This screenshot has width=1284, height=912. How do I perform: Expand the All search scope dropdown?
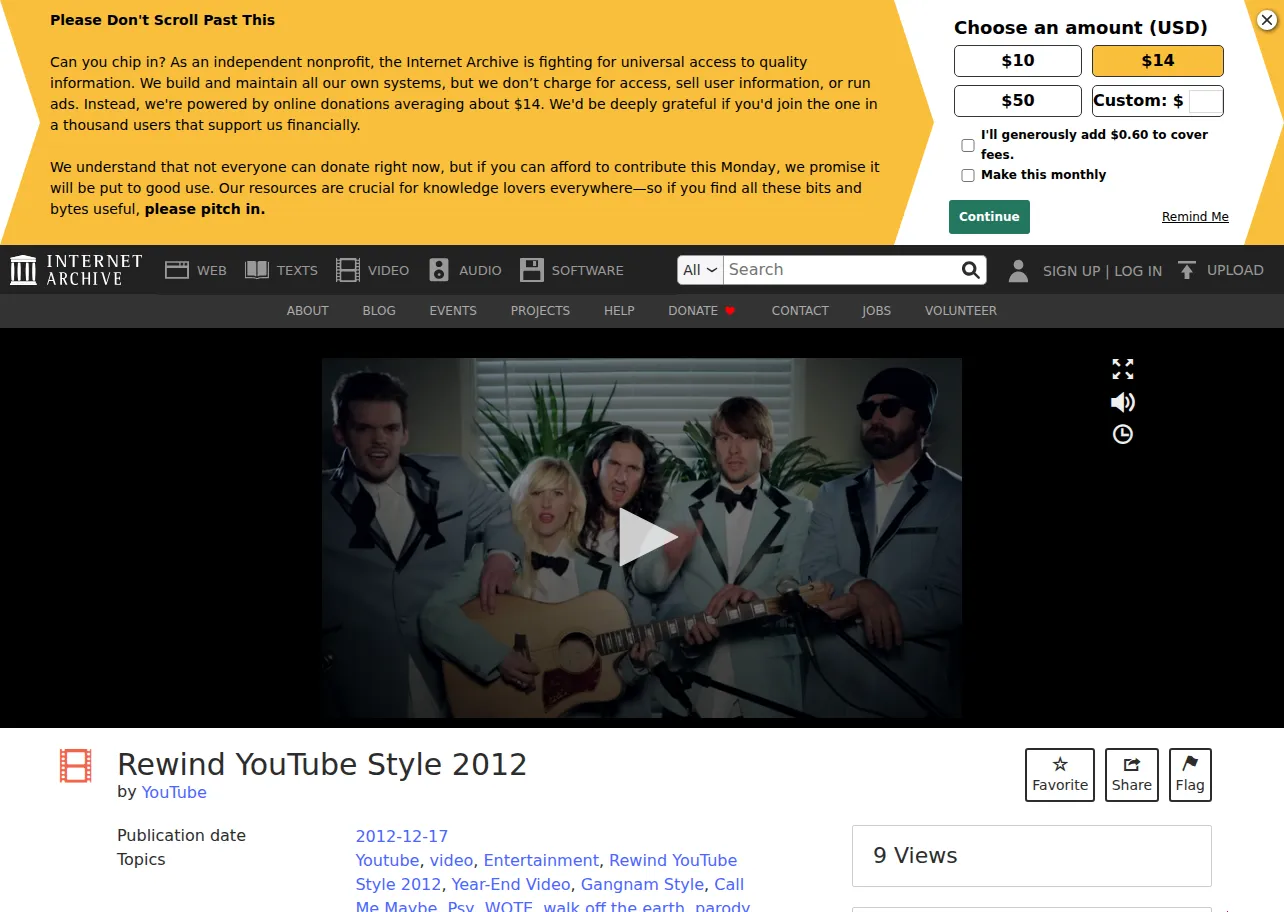(x=700, y=270)
